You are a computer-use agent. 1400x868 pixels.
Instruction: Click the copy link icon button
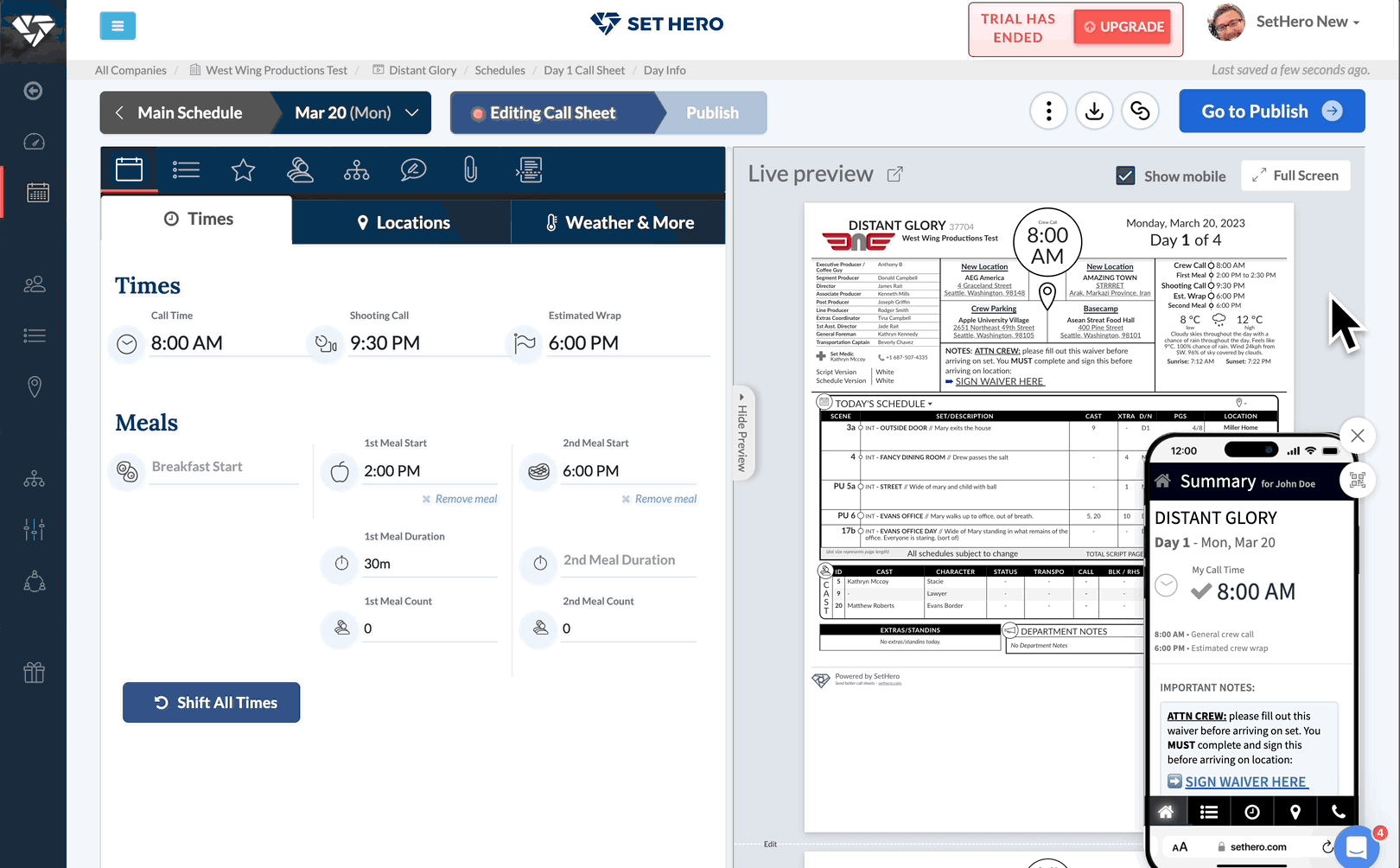coord(1140,112)
